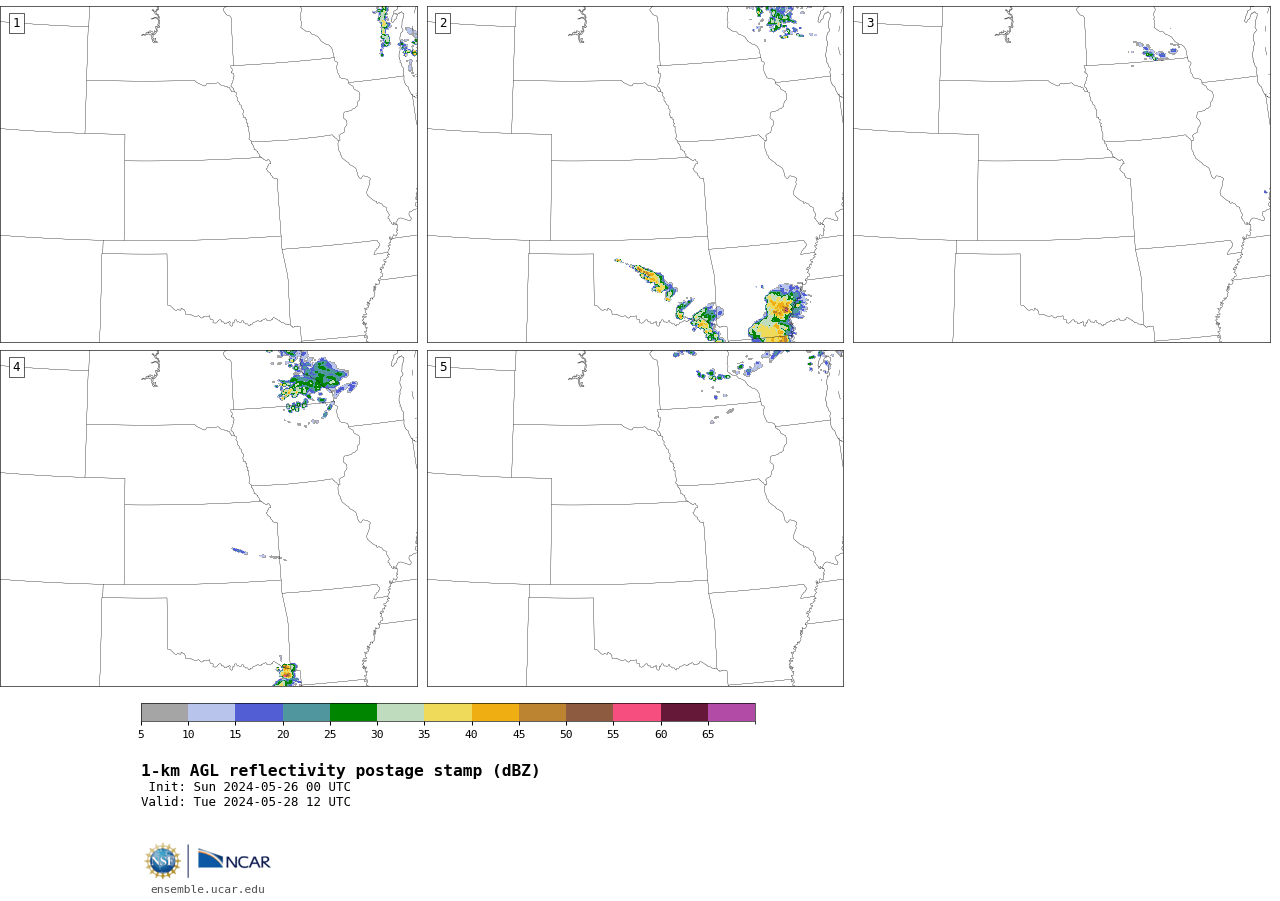Click the tan 45-50 dBZ swatch
This screenshot has width=1280, height=901.
542,713
